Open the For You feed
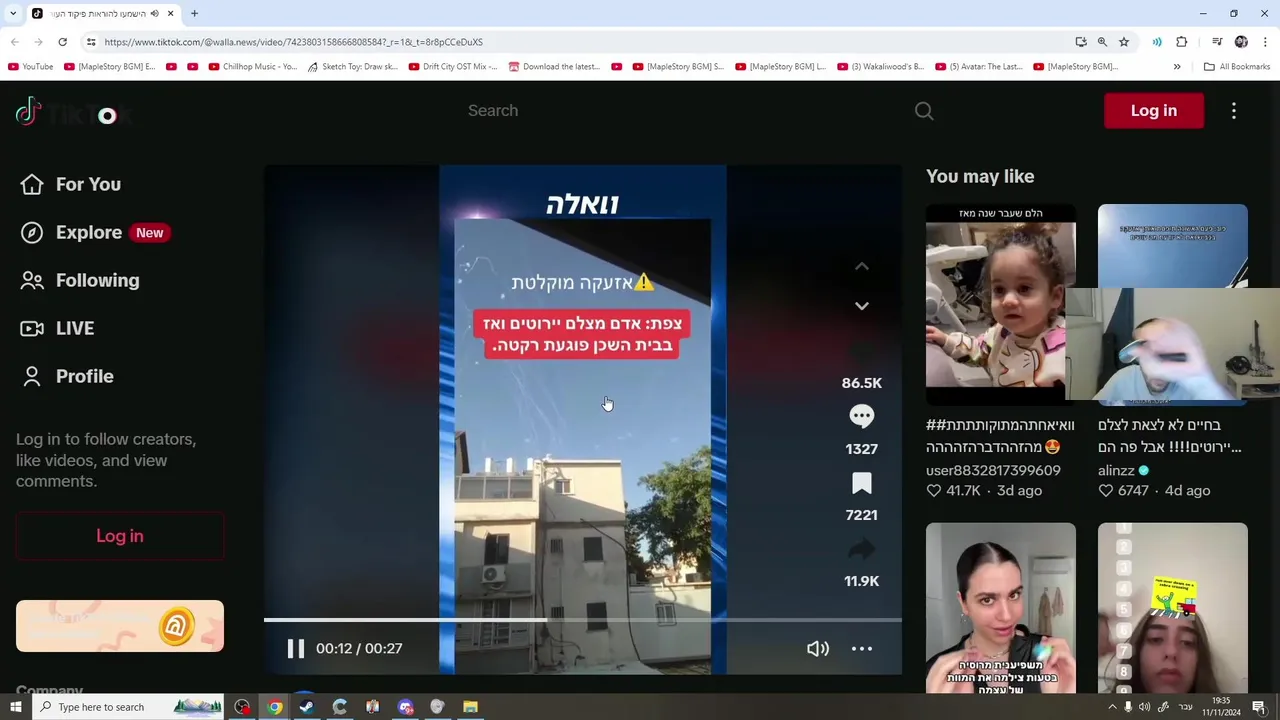The height and width of the screenshot is (720, 1280). tap(70, 184)
